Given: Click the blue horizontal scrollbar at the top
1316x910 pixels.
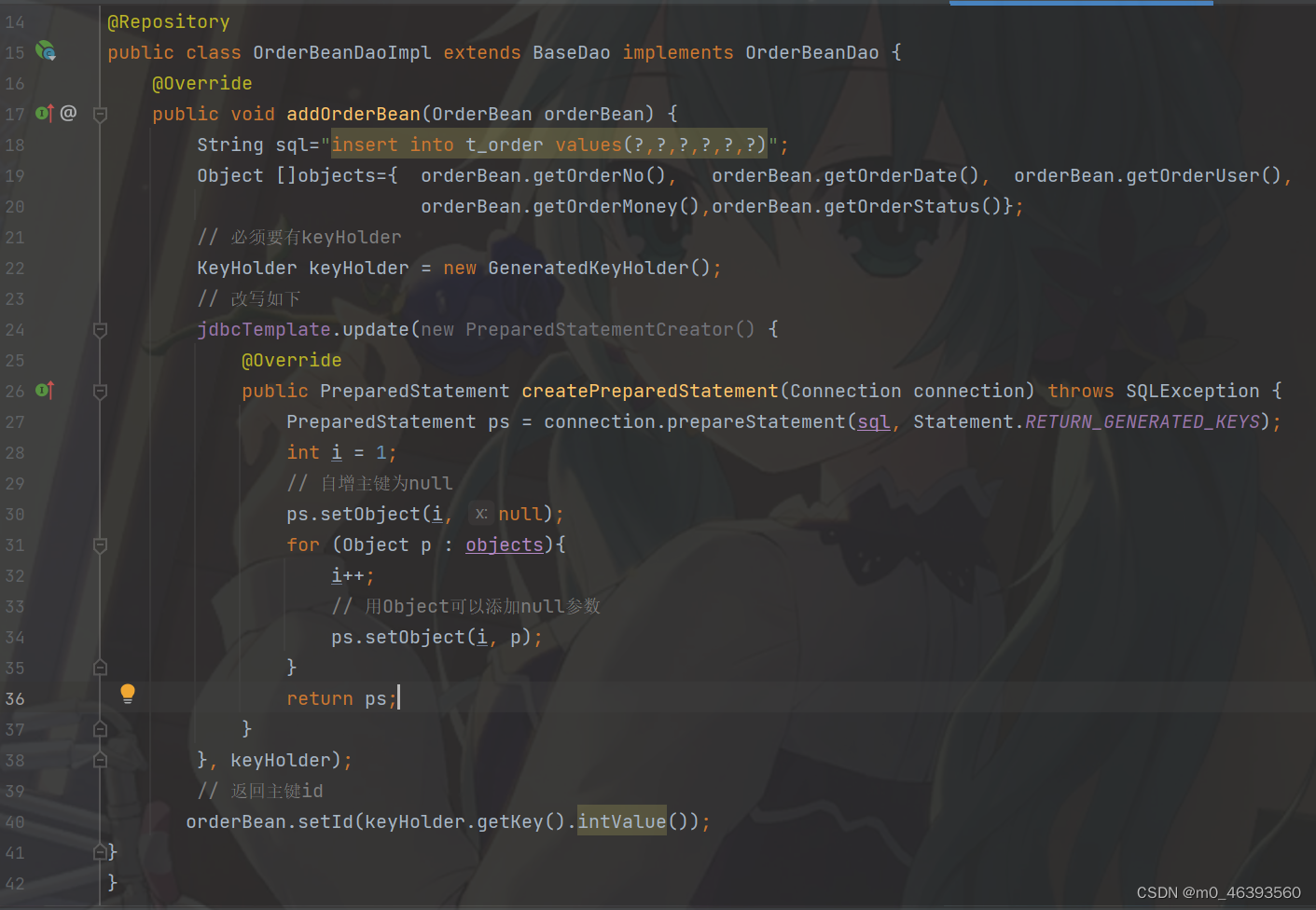Looking at the screenshot, I should (x=1080, y=4).
